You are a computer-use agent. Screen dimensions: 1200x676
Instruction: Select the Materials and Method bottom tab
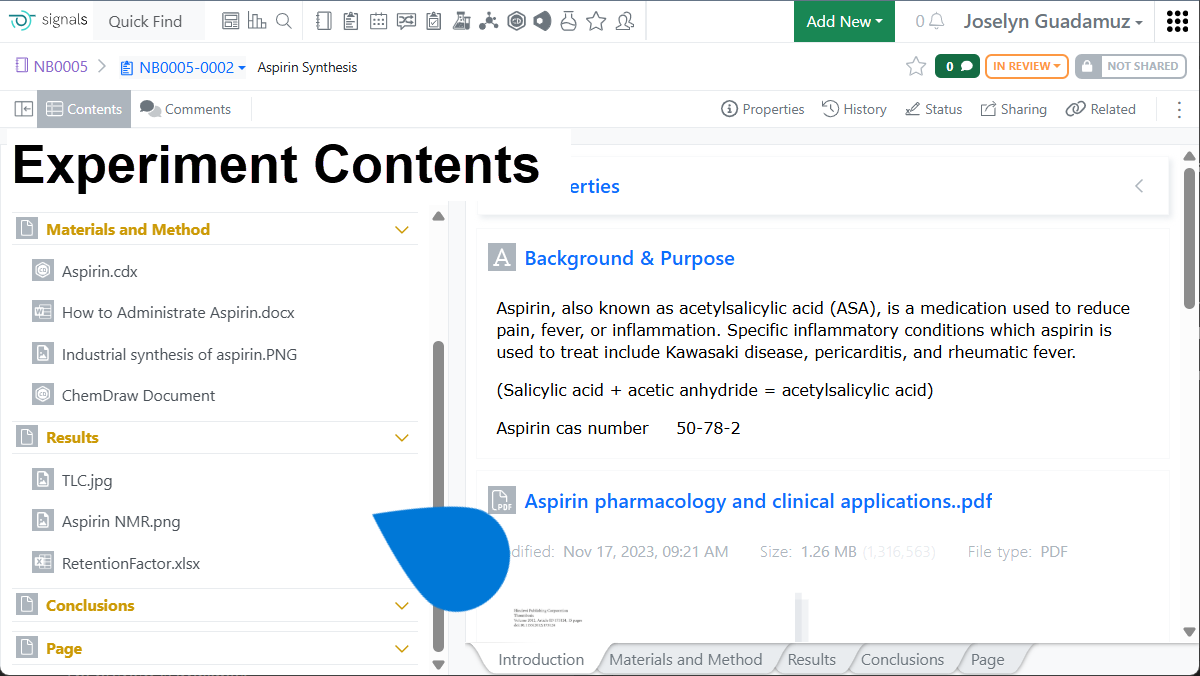(x=685, y=660)
